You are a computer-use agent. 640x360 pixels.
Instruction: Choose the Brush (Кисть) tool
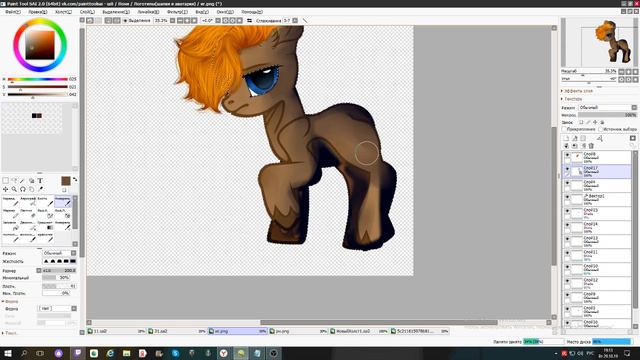(x=45, y=201)
